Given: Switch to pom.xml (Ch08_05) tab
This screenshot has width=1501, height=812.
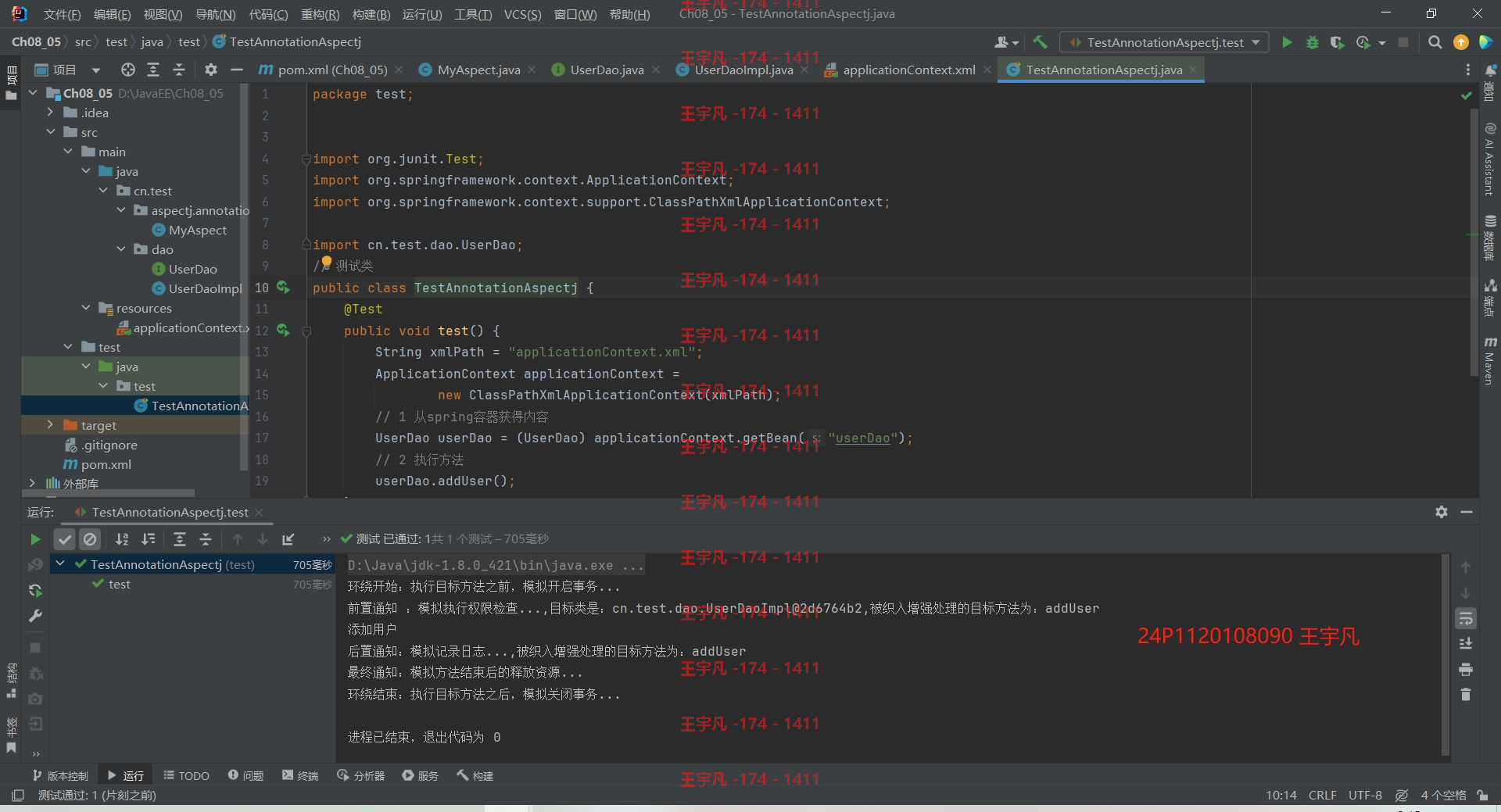Looking at the screenshot, I should click(x=331, y=70).
